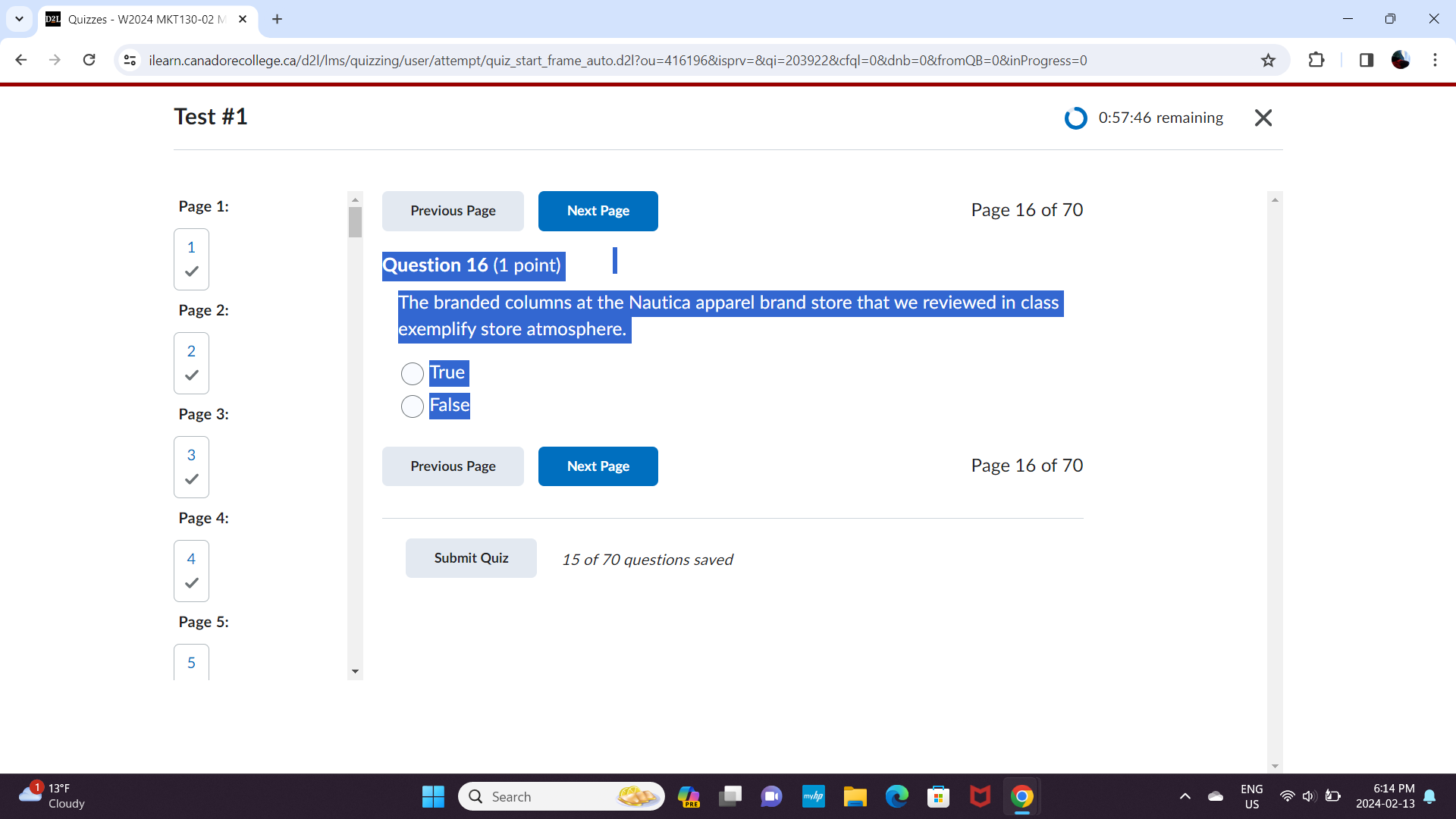Screen dimensions: 1456x819
Task: Select the True answer option
Action: [x=412, y=373]
